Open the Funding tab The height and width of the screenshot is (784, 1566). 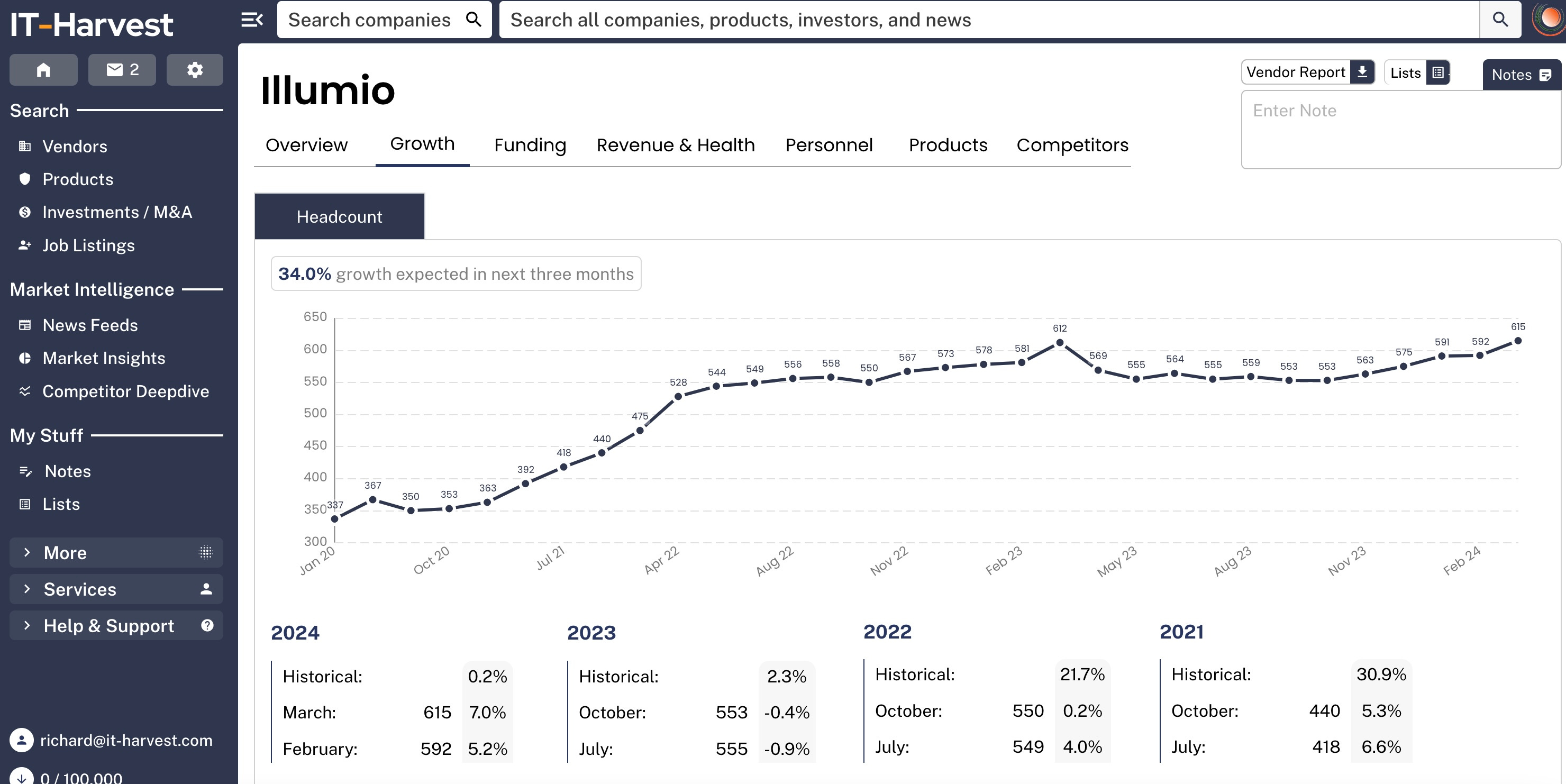(x=530, y=144)
